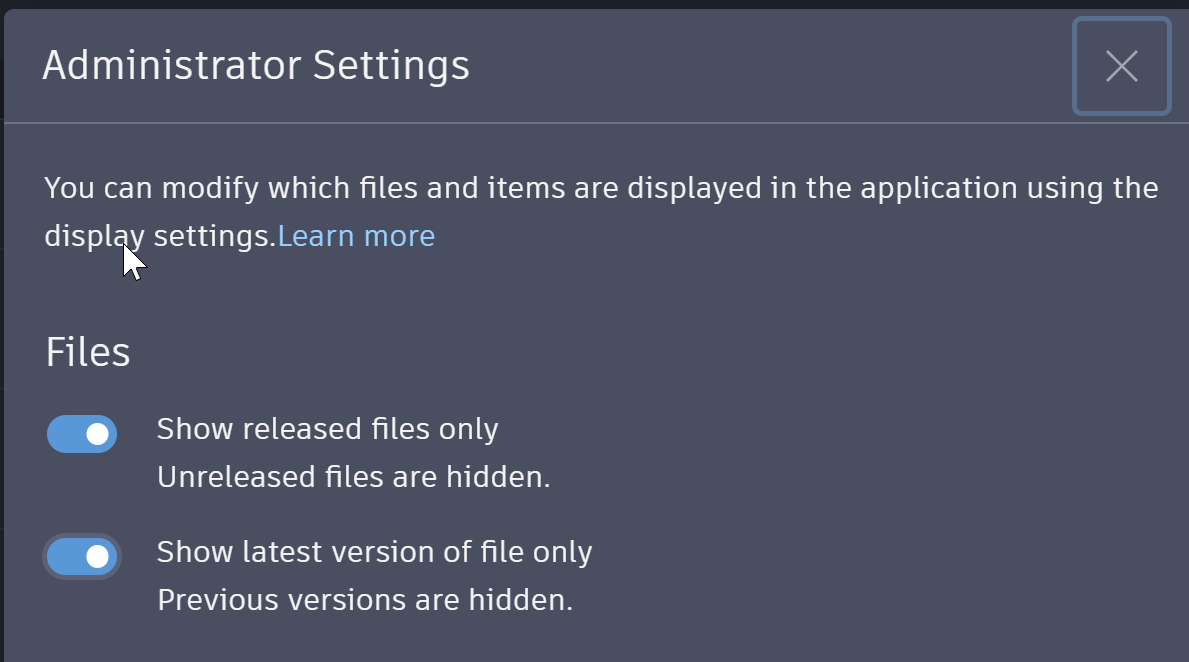Click the outlined box around the close icon
Image resolution: width=1189 pixels, height=662 pixels.
[x=1121, y=67]
